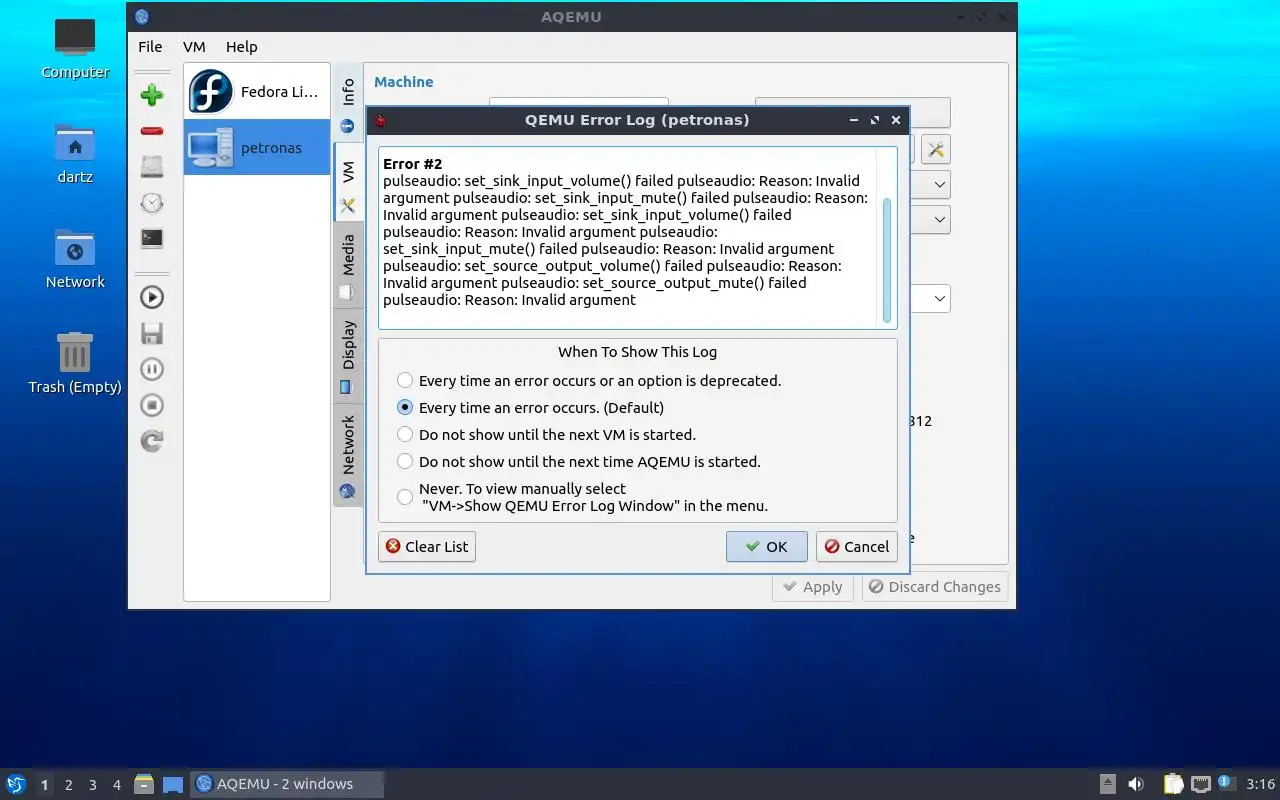Switch to workspace 2 in the taskbar
Image resolution: width=1280 pixels, height=800 pixels.
[69, 785]
